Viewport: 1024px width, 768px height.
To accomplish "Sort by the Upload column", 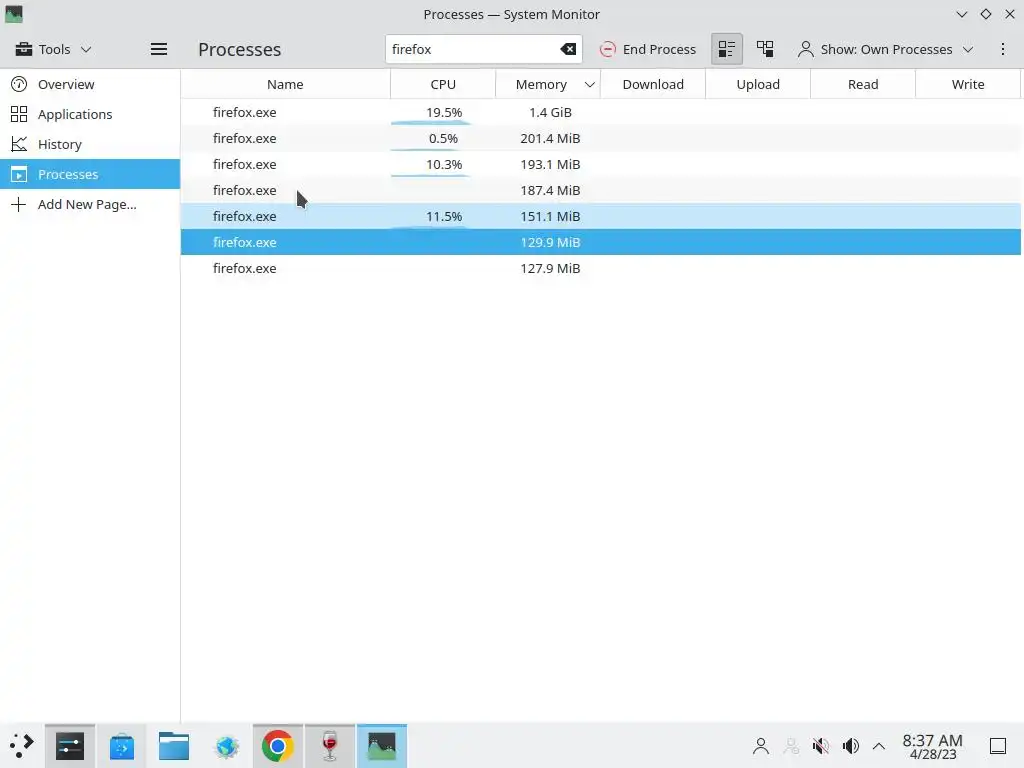I will [x=758, y=84].
